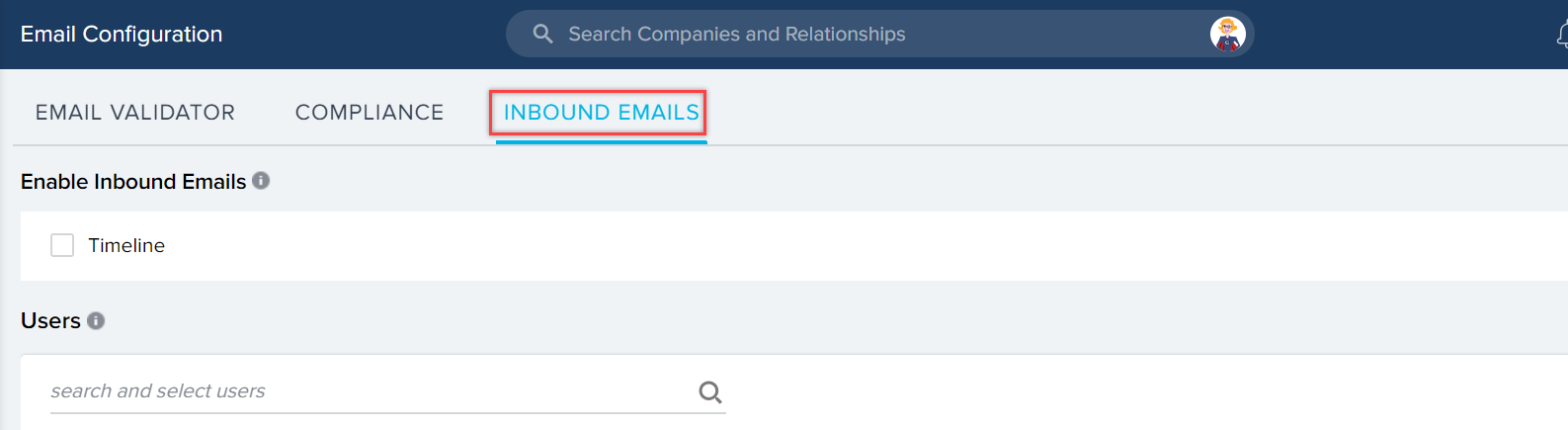Image resolution: width=1568 pixels, height=430 pixels.
Task: Click blank space in the users search panel
Action: pyautogui.click(x=1136, y=391)
